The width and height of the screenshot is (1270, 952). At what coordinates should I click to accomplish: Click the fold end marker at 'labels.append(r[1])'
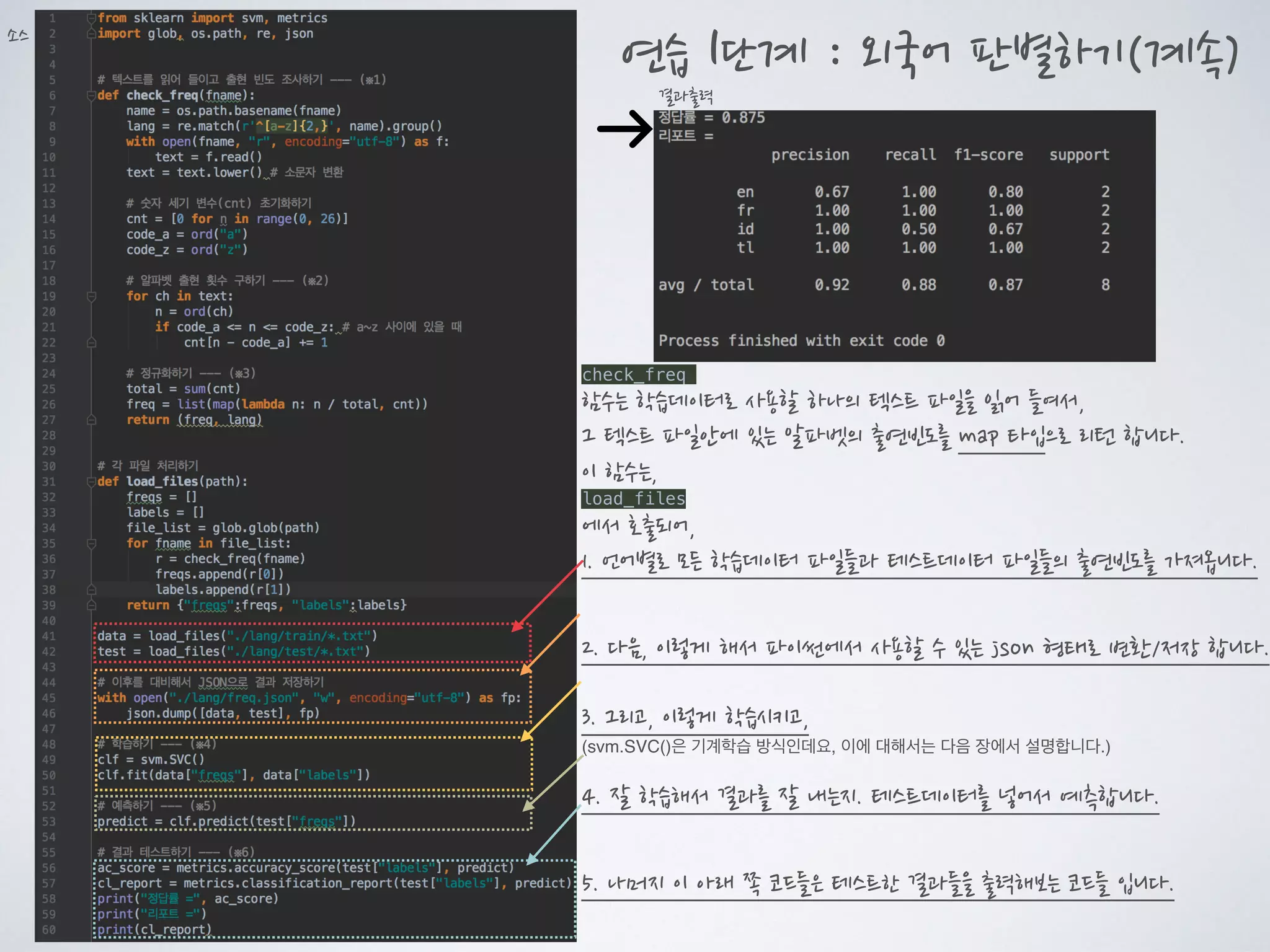(92, 589)
